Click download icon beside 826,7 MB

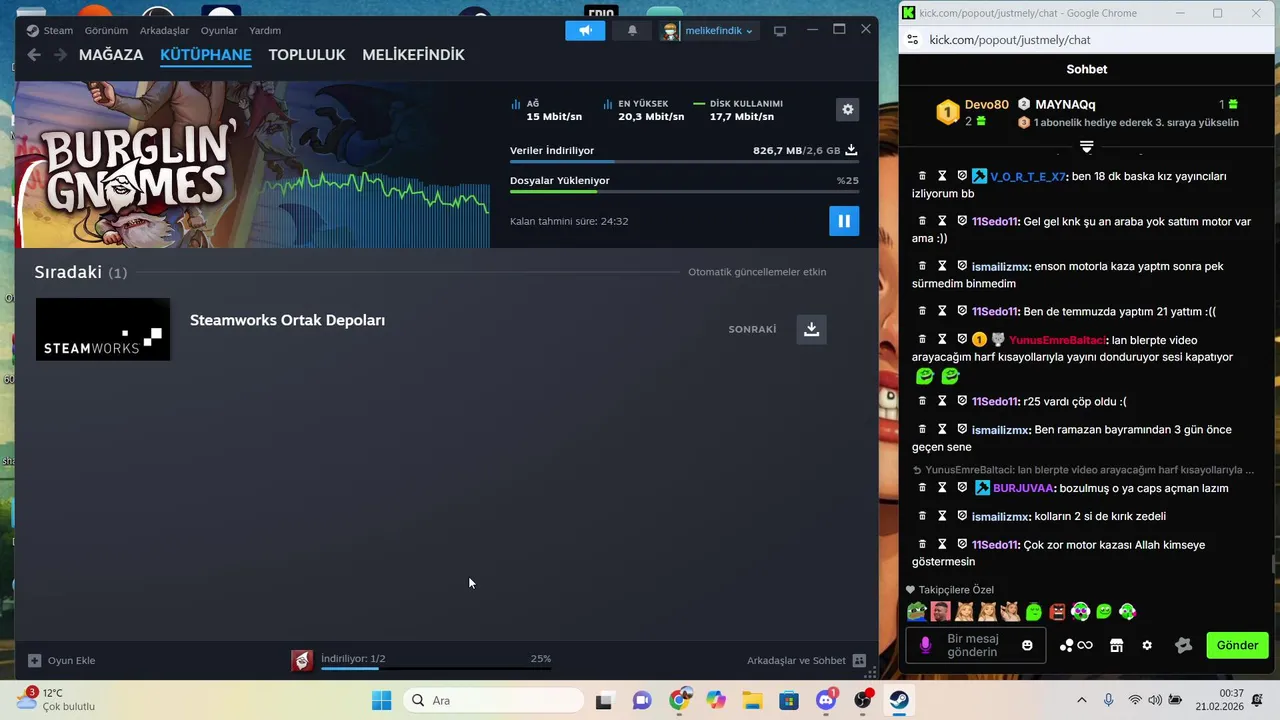click(851, 150)
